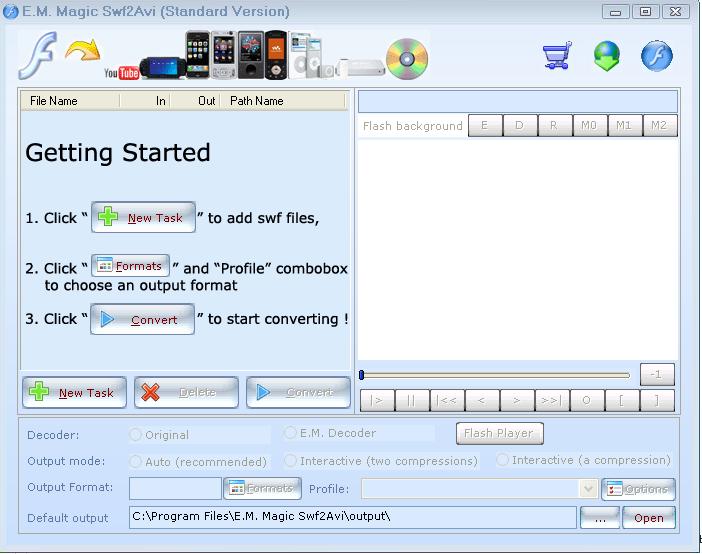
Task: Select Interactive (a compression) output mode
Action: 502,460
